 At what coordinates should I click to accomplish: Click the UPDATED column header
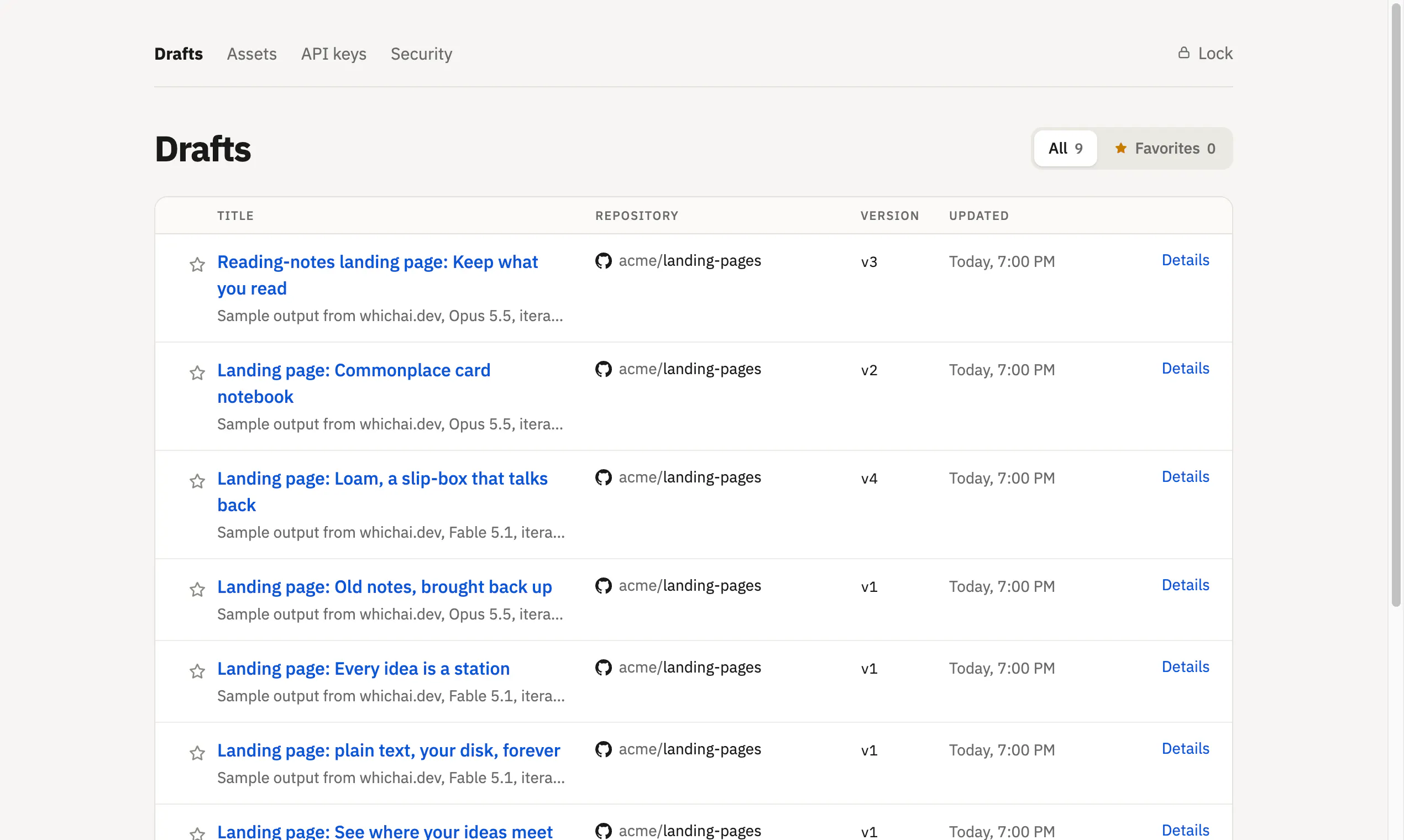979,216
